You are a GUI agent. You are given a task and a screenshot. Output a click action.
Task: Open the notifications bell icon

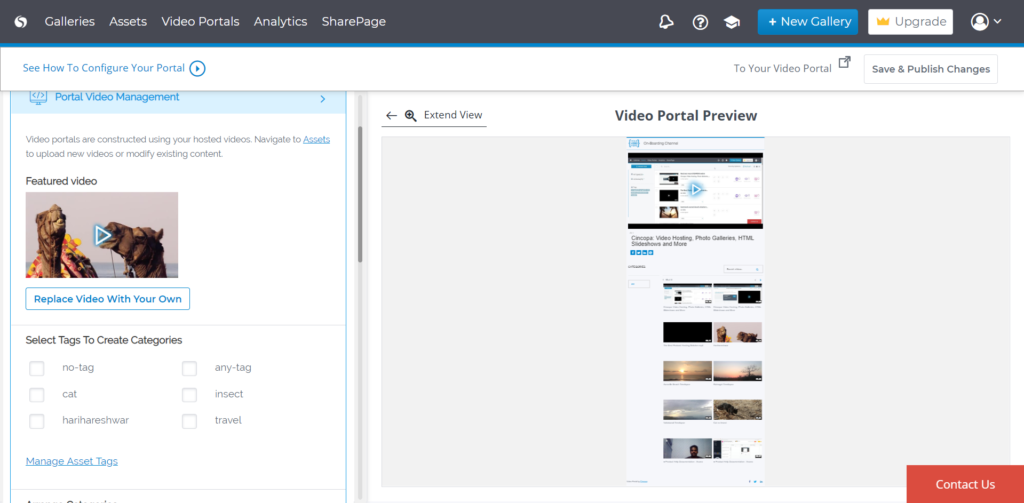pos(667,22)
